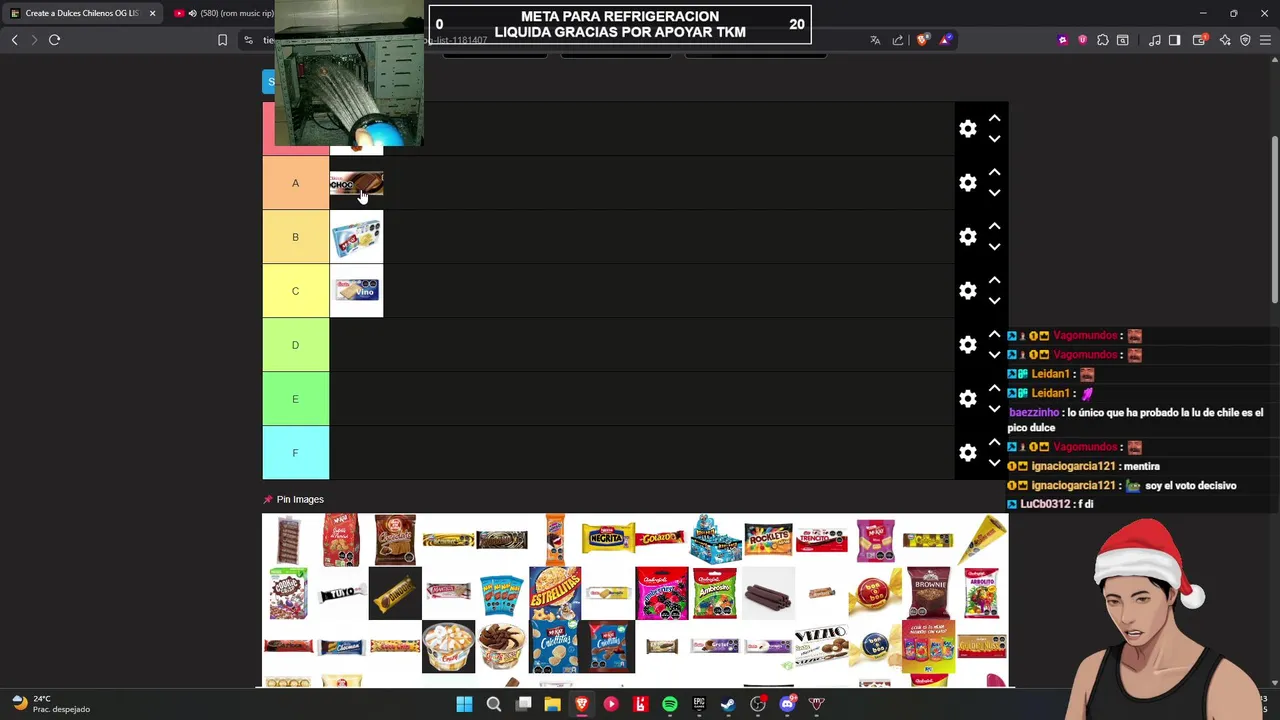Open settings gear for tier F row
This screenshot has width=1280, height=720.
[x=967, y=453]
